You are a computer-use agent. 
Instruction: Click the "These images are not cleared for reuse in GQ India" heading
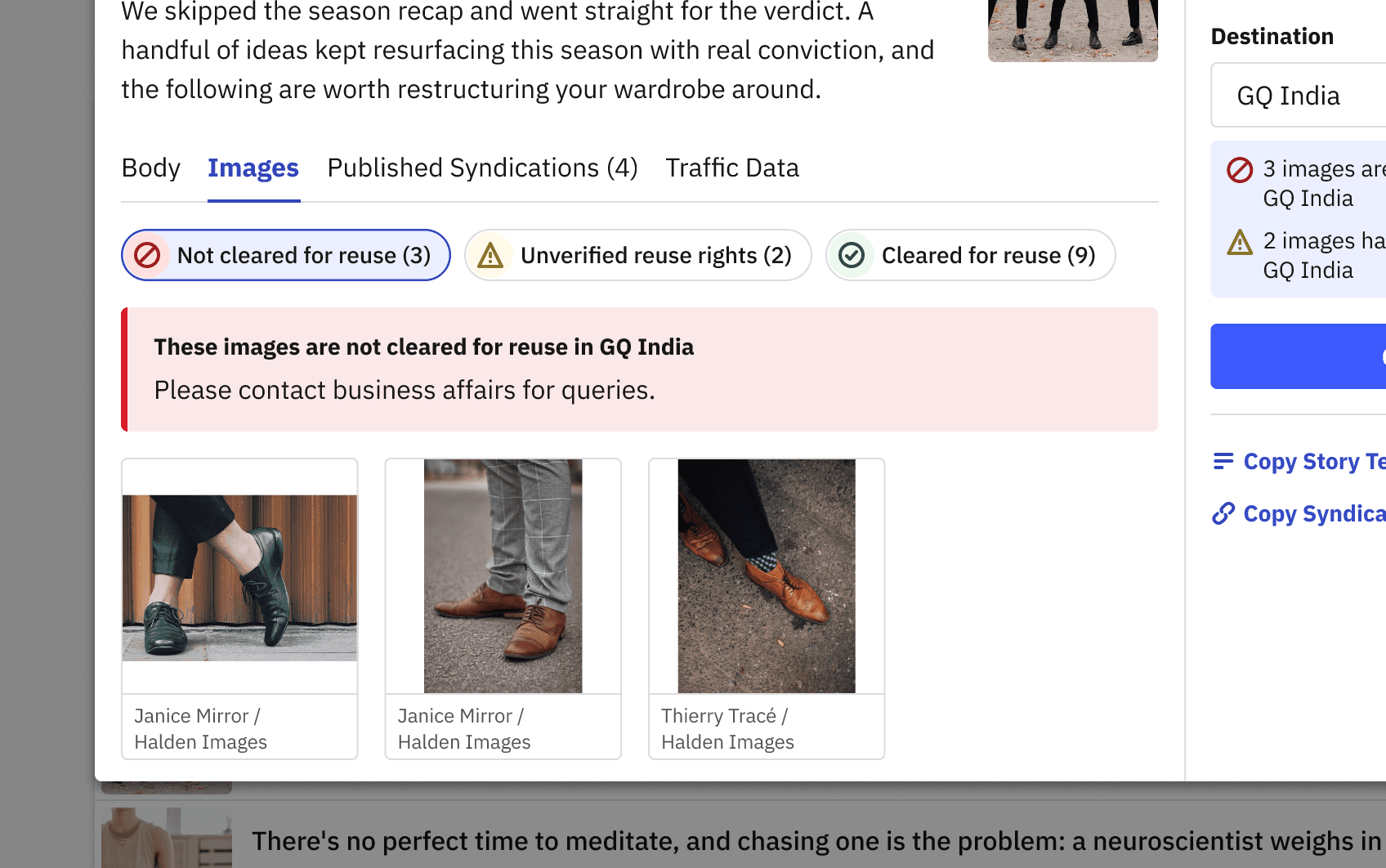pyautogui.click(x=424, y=347)
